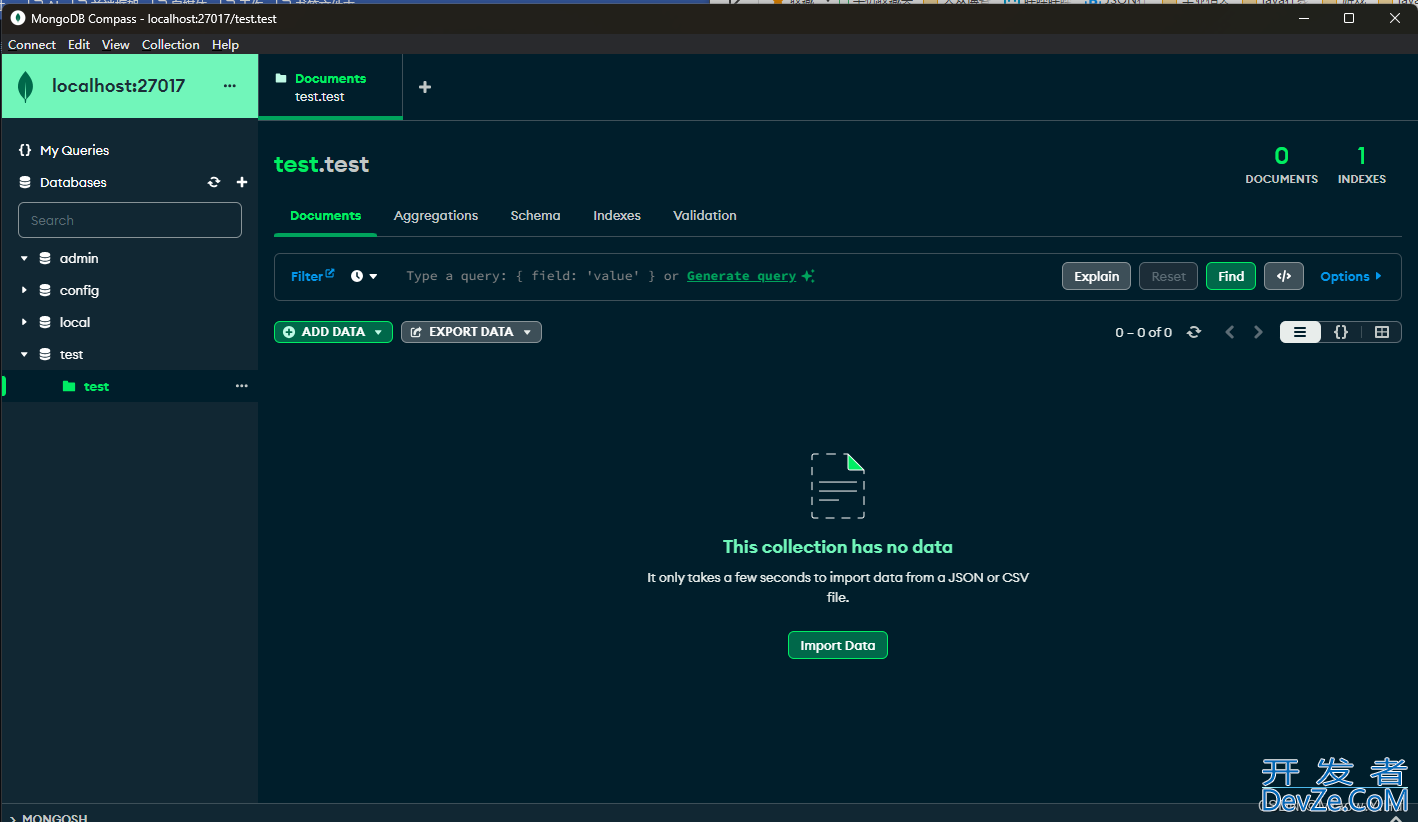Focus the sidebar Search field

130,220
